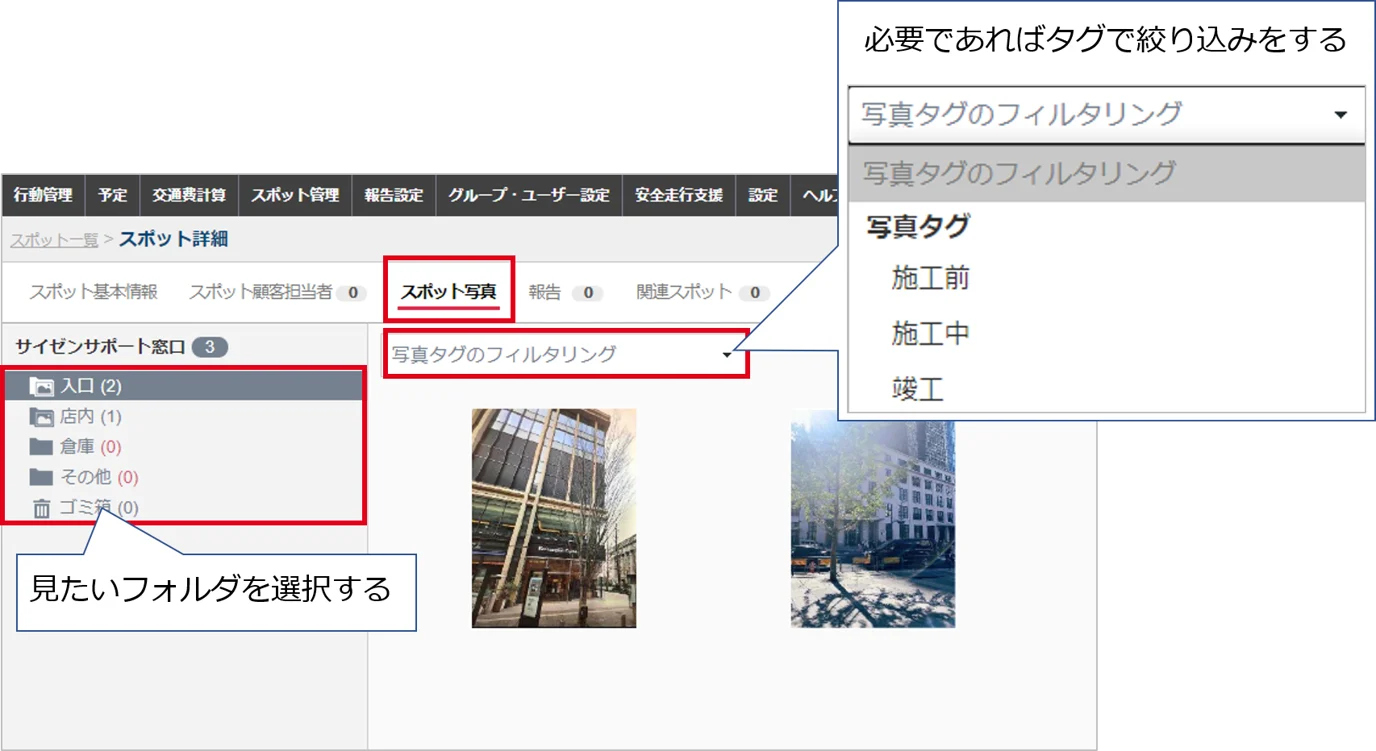
Task: Open the 予定 menu item
Action: click(x=112, y=196)
